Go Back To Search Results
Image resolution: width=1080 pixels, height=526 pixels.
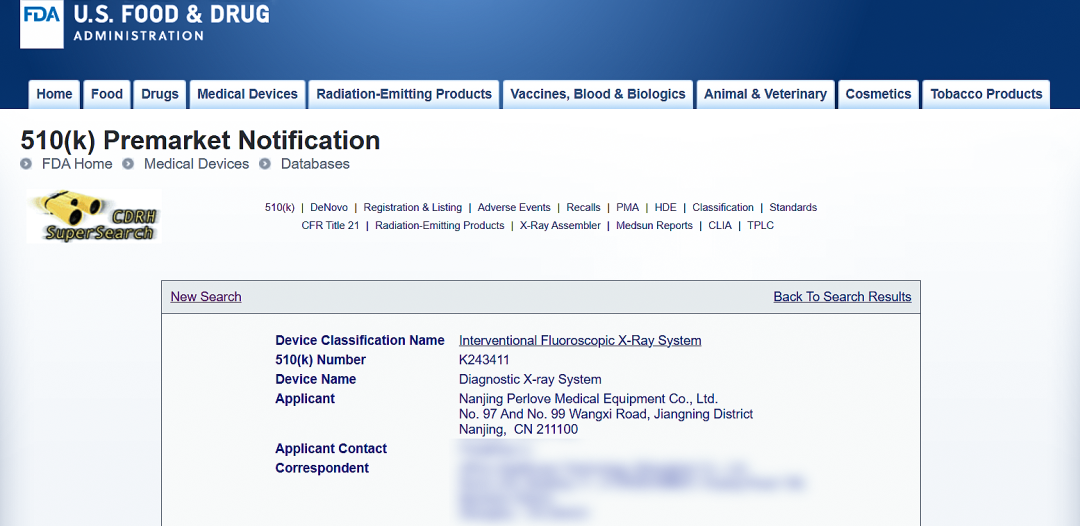[x=842, y=297]
